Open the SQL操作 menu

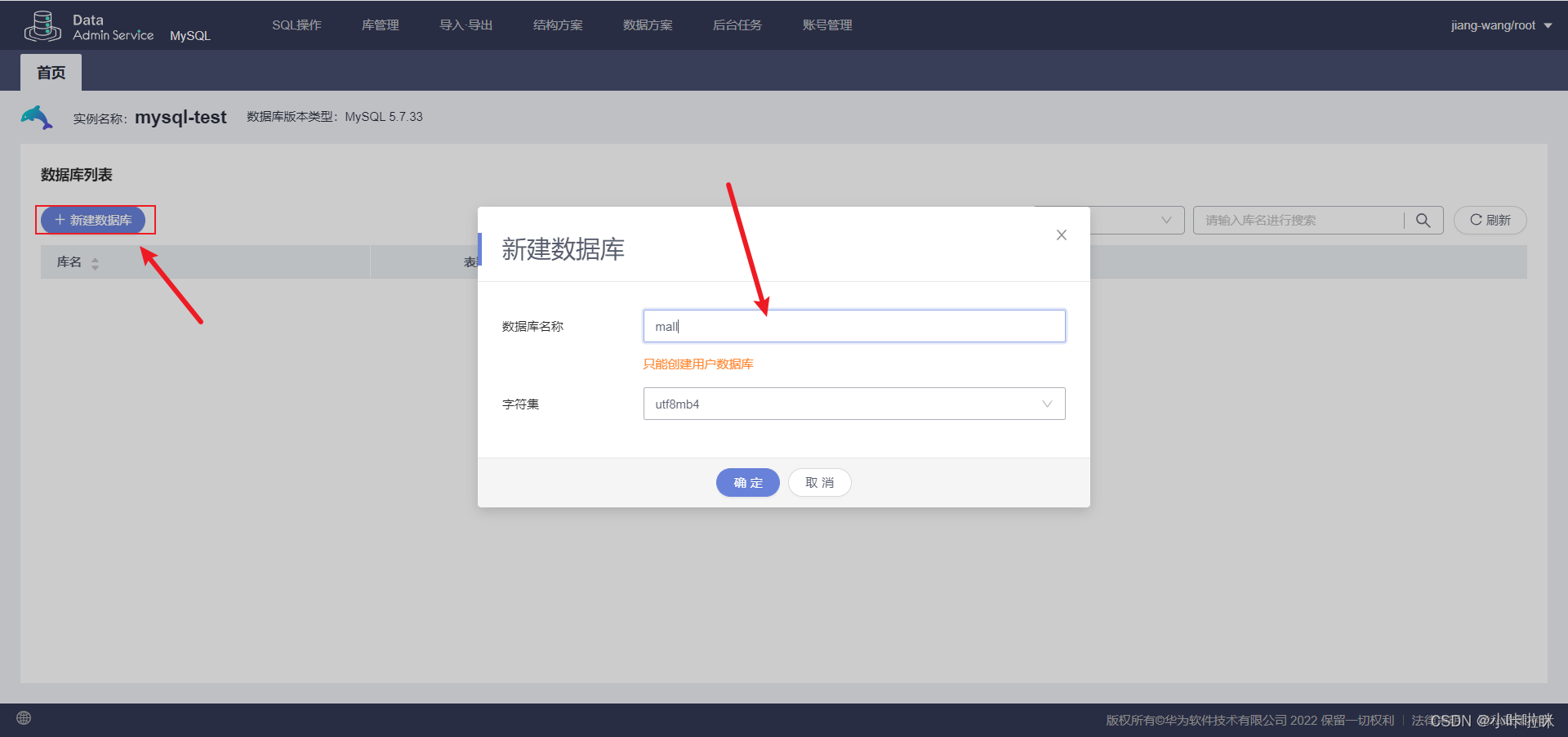pyautogui.click(x=296, y=25)
